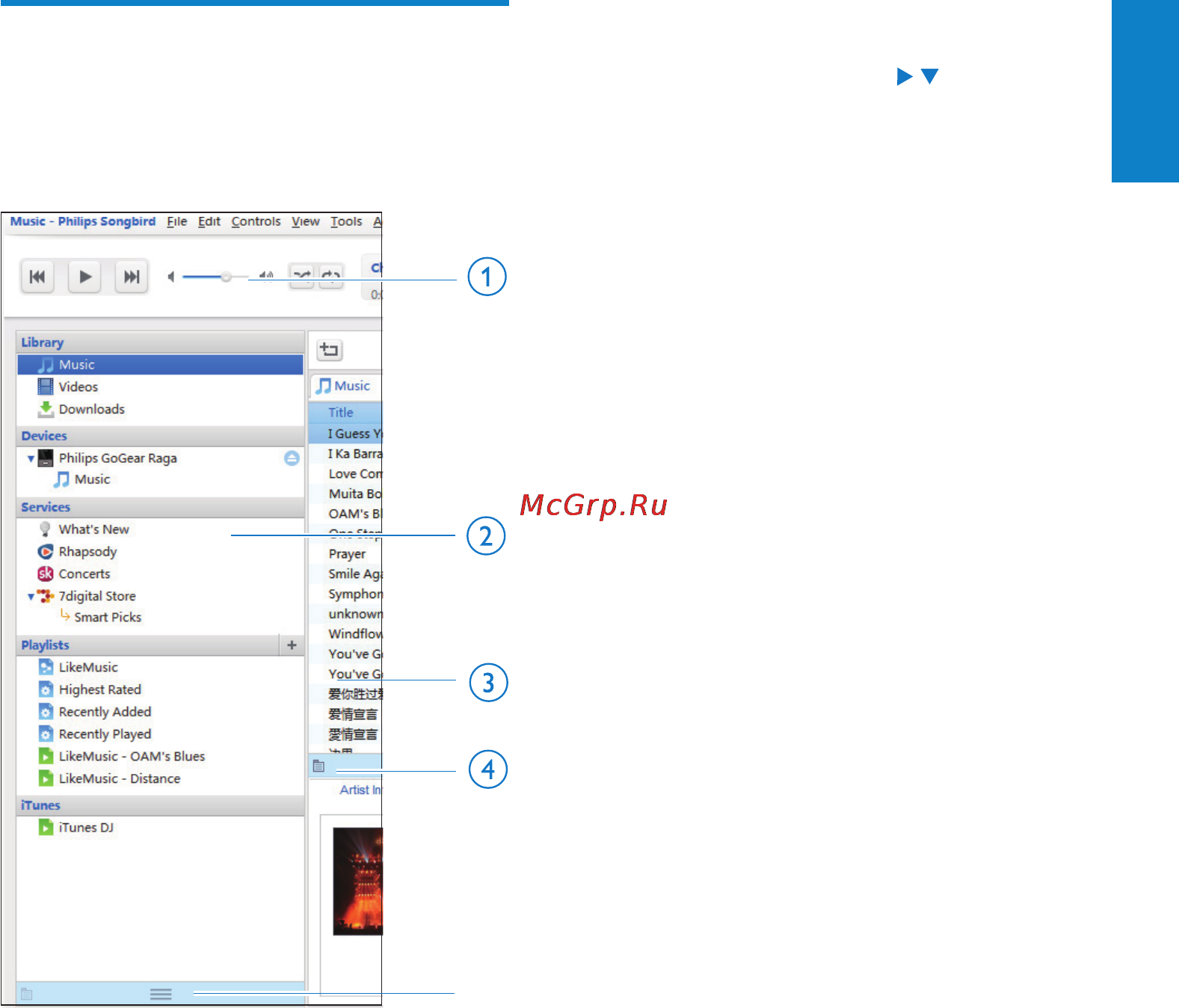Collapse the 7digital Store node
Screen dimensions: 1179x1008
coord(31,597)
